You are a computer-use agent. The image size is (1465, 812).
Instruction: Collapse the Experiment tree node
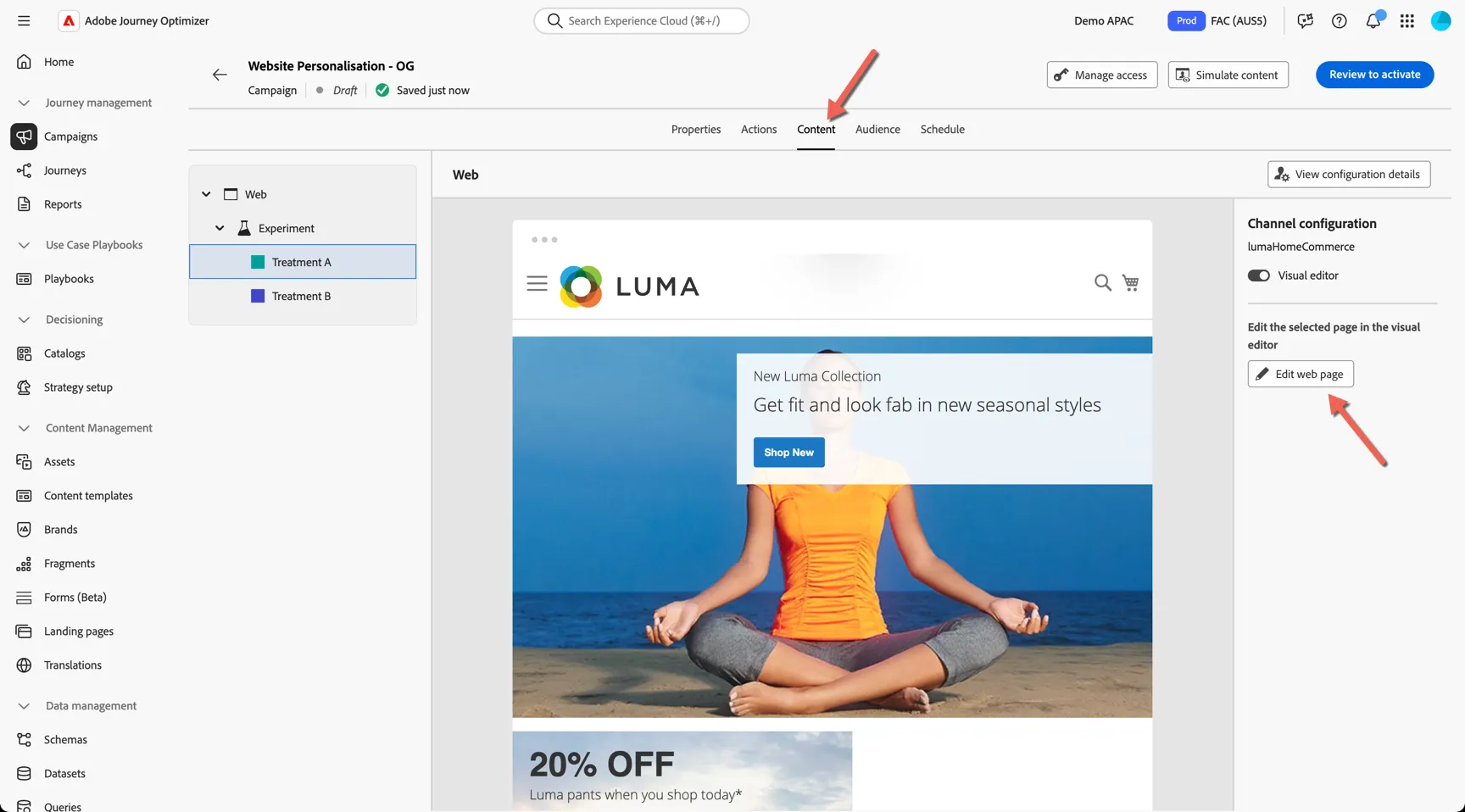coord(220,228)
